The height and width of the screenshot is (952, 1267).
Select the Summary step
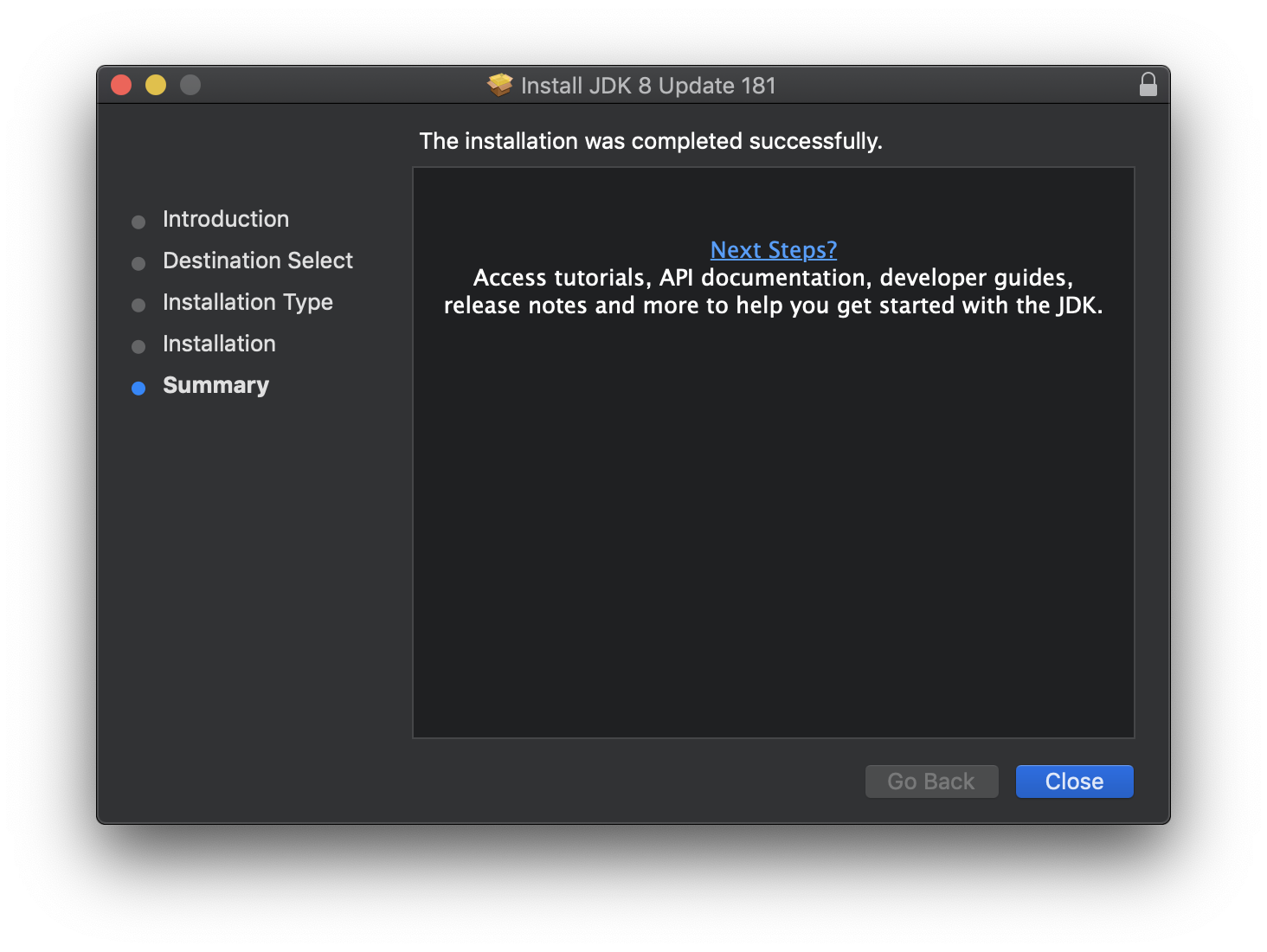coord(215,385)
